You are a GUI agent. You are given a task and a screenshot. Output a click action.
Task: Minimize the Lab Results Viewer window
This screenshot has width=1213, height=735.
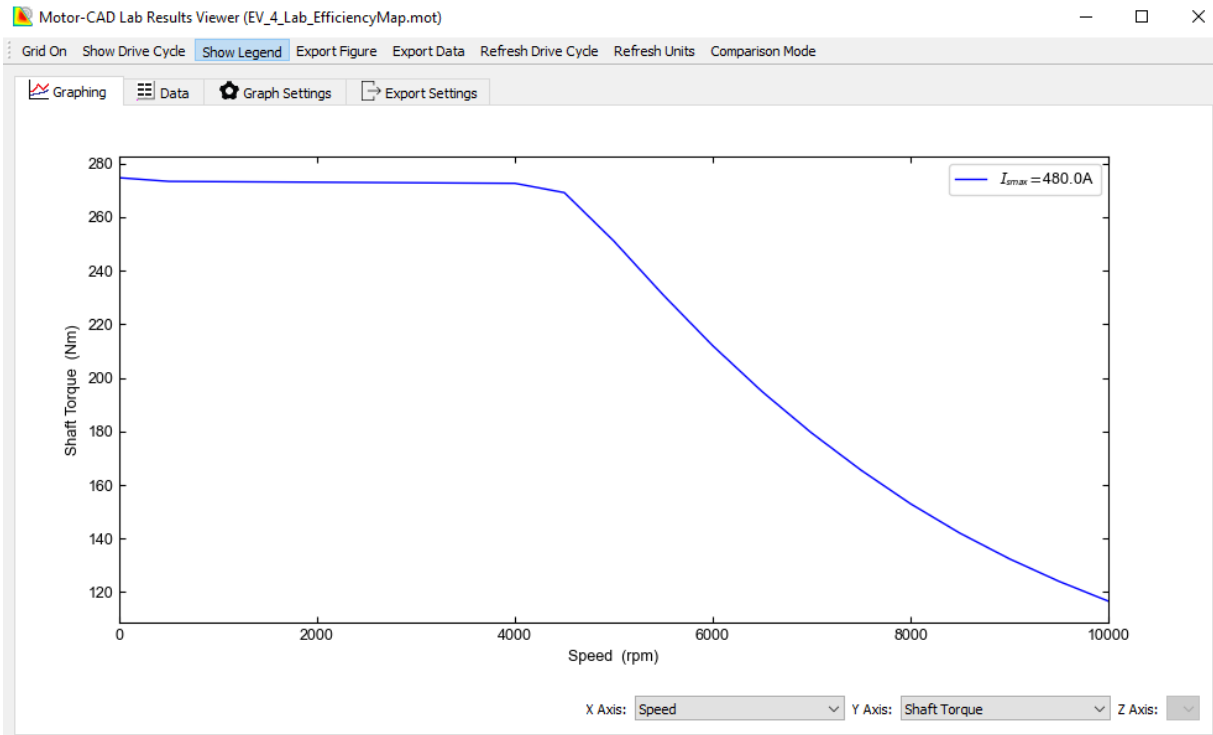point(1086,17)
